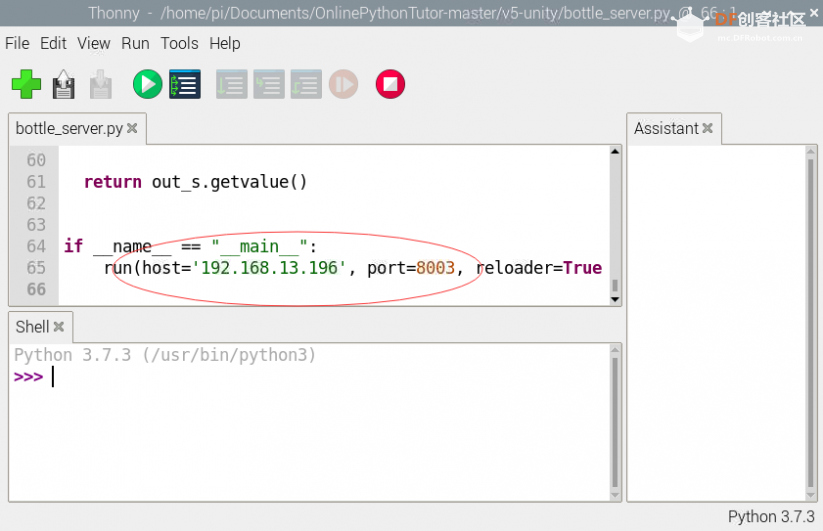Open the File menu
Screen dimensions: 823x531
(17, 43)
